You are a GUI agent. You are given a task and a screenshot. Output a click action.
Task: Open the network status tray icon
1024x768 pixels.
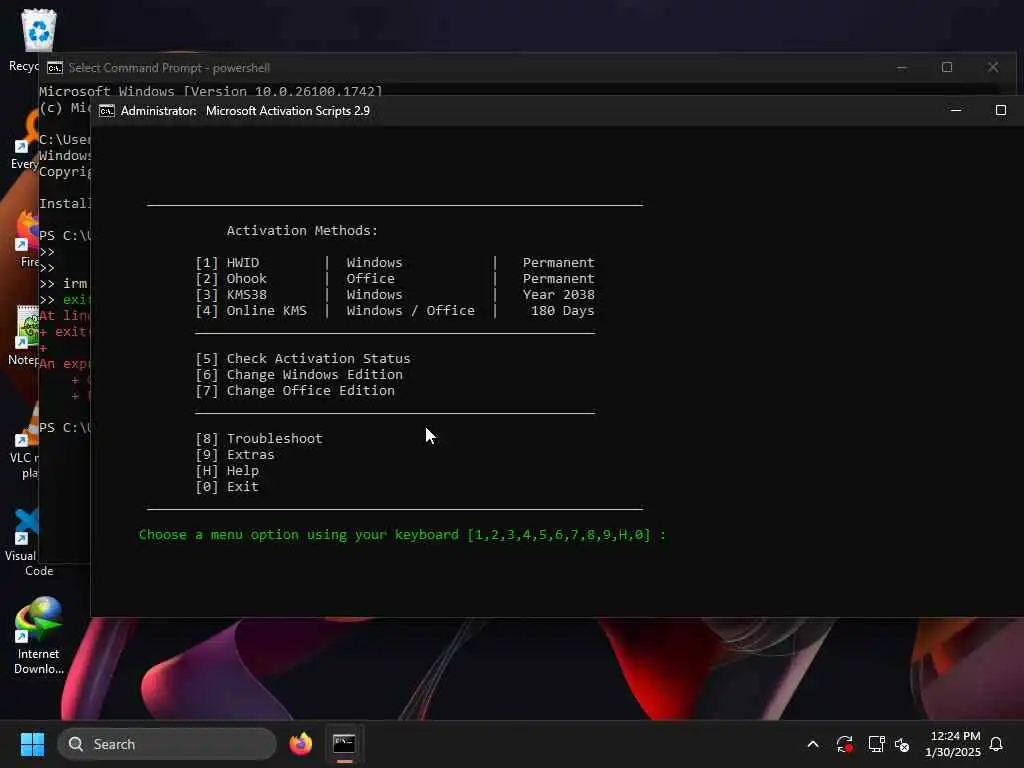click(x=876, y=744)
